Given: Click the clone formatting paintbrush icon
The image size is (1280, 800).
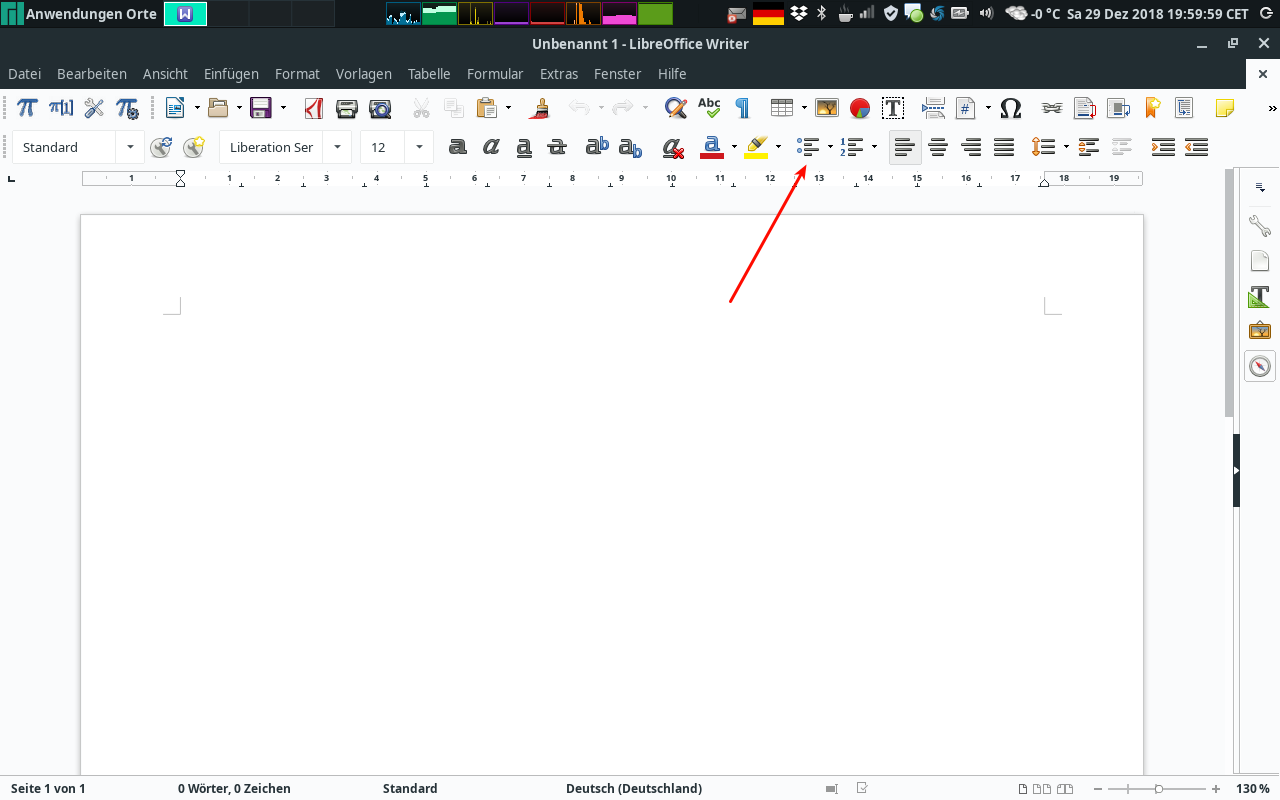Looking at the screenshot, I should click(x=541, y=108).
